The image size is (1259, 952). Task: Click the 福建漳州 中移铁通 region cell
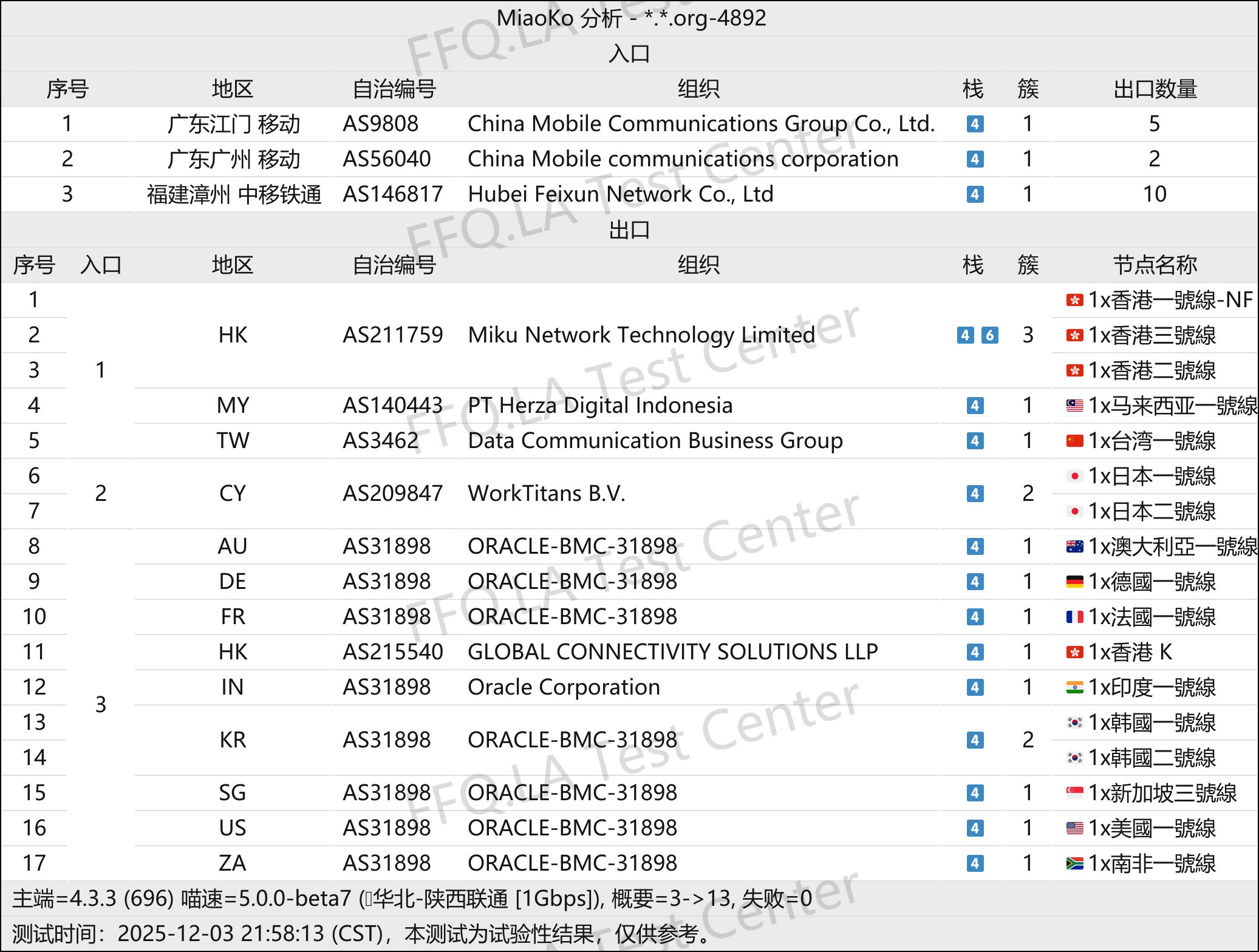[233, 194]
